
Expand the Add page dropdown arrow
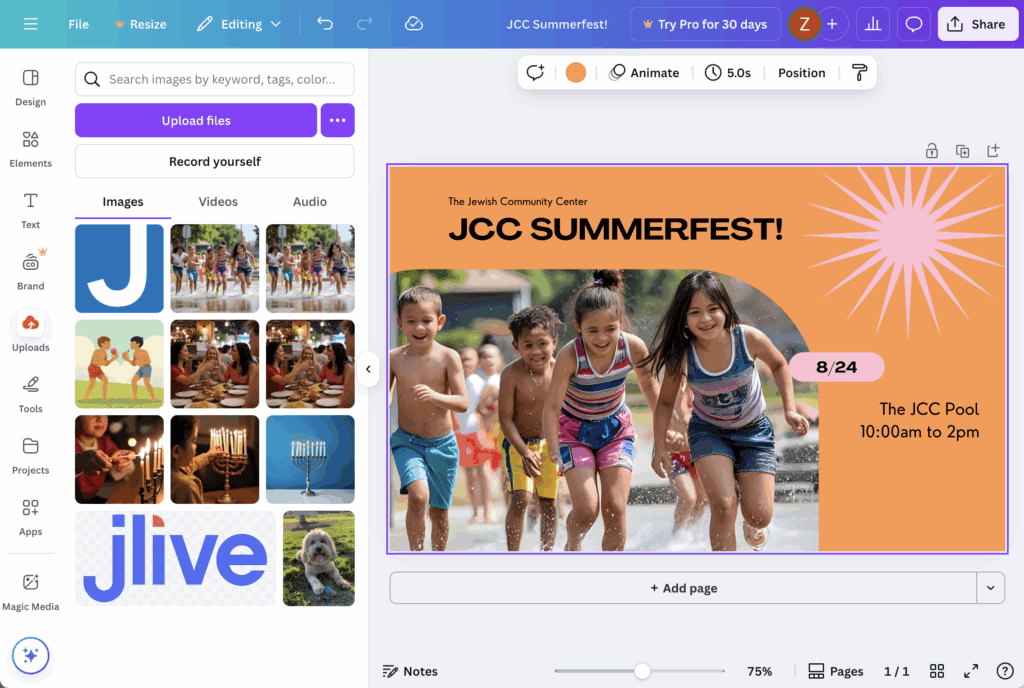[x=990, y=588]
